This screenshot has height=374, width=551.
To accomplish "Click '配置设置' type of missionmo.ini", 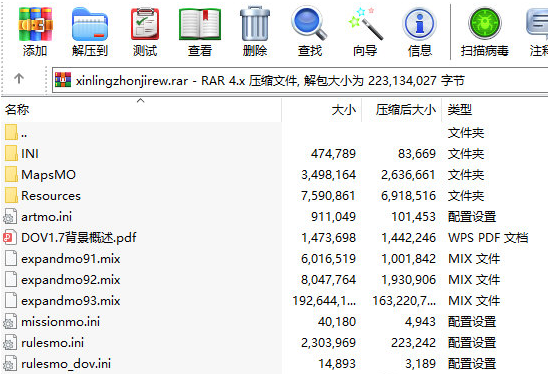I will 472,322.
